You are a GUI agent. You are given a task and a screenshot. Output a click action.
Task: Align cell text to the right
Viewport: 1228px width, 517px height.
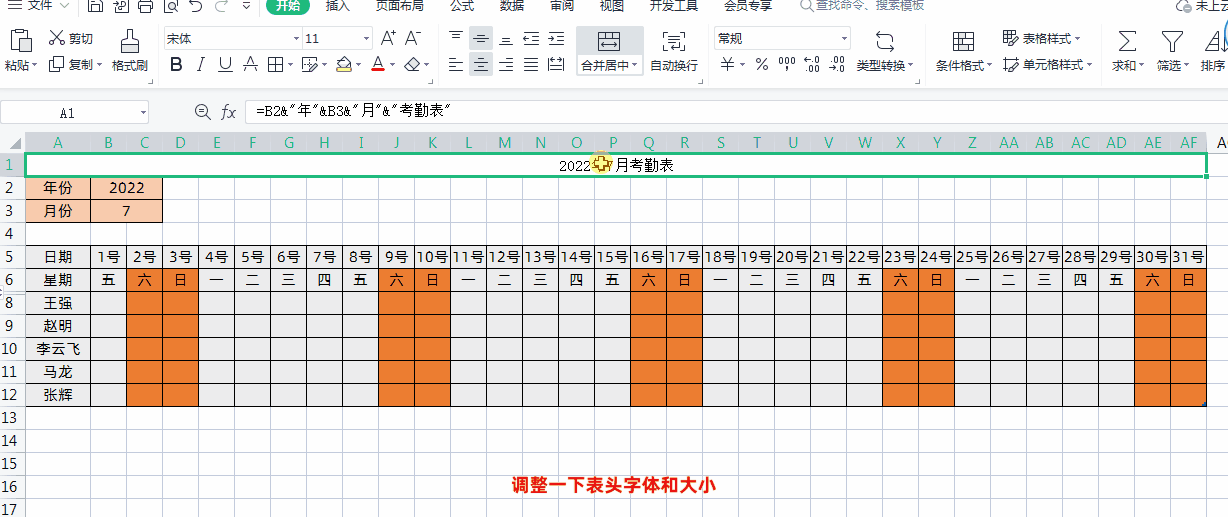pyautogui.click(x=506, y=65)
